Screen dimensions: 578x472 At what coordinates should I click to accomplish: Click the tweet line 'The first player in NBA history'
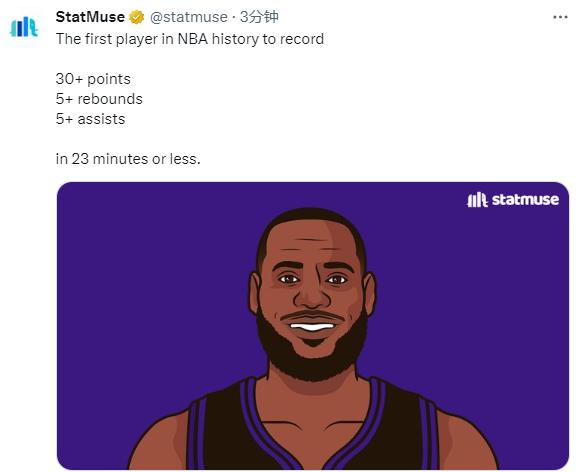pyautogui.click(x=190, y=39)
